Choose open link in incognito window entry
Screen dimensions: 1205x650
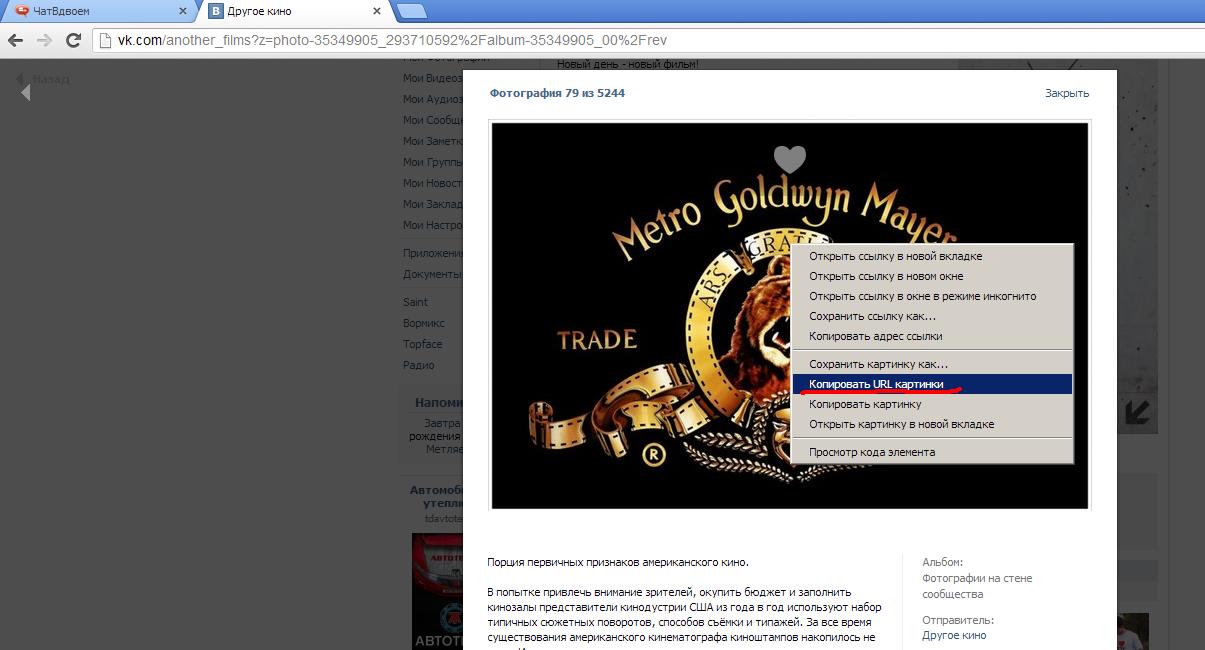[x=932, y=296]
